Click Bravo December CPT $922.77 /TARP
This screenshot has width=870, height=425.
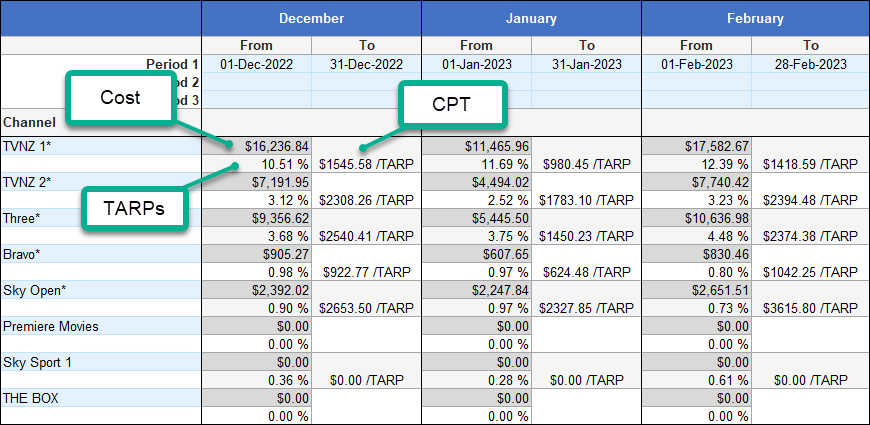click(366, 272)
